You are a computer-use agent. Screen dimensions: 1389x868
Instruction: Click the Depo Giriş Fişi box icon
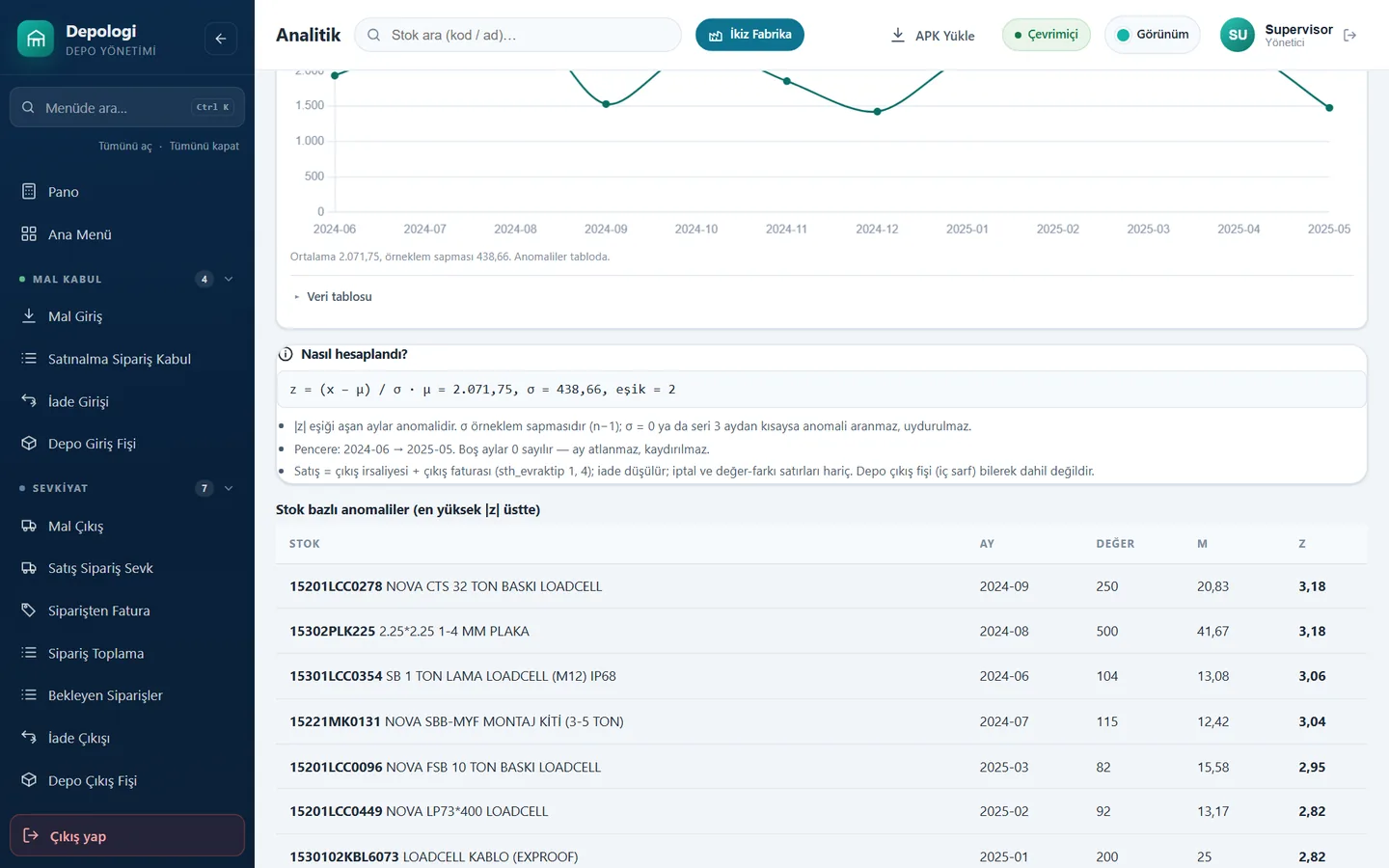click(29, 443)
